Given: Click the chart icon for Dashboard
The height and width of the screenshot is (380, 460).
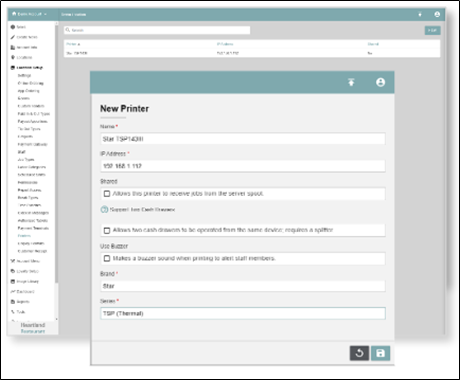Looking at the screenshot, I should (x=13, y=291).
